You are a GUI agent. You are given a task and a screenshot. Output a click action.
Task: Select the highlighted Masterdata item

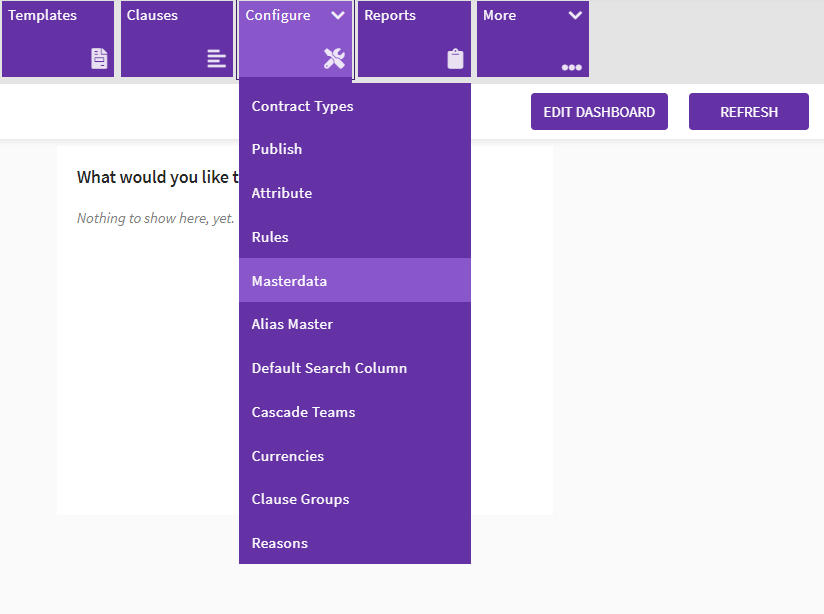point(289,281)
